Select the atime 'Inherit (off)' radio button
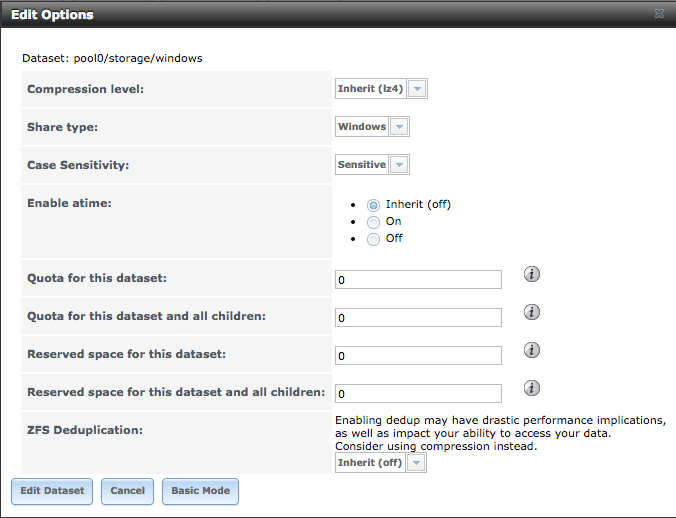This screenshot has height=518, width=676. [x=374, y=205]
